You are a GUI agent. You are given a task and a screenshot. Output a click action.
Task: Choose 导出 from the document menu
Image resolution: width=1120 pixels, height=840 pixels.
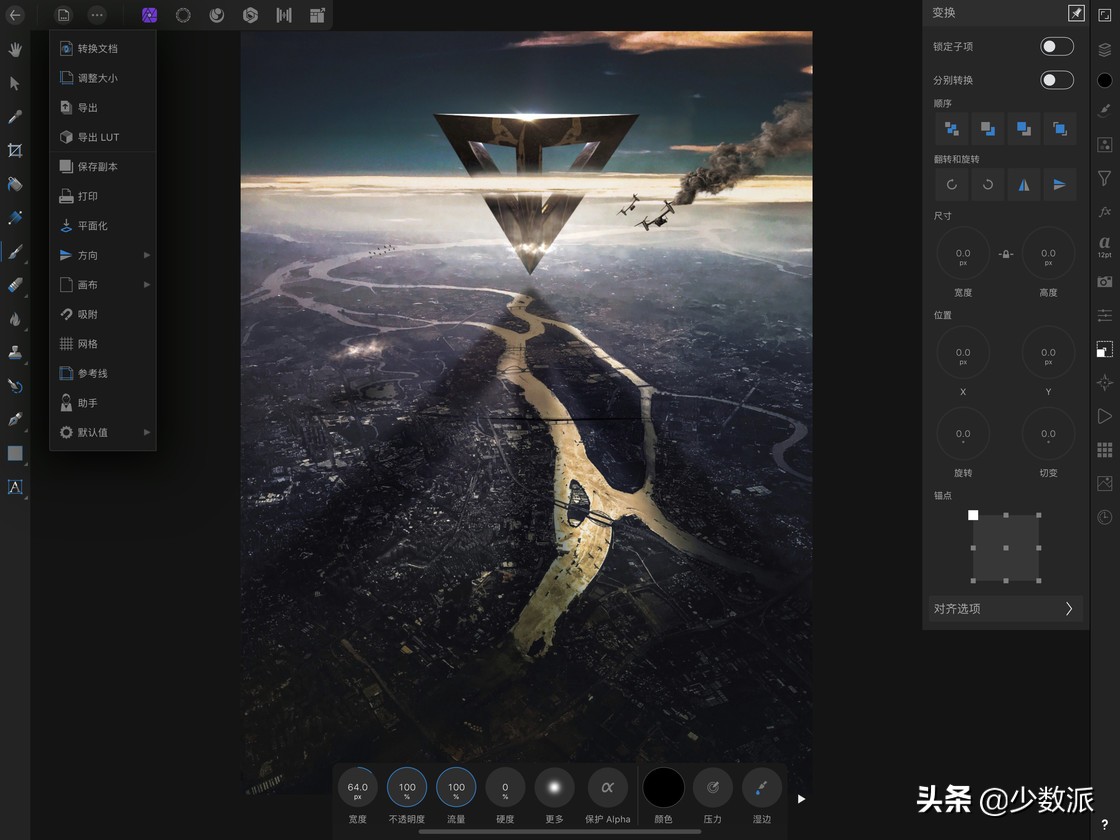88,108
